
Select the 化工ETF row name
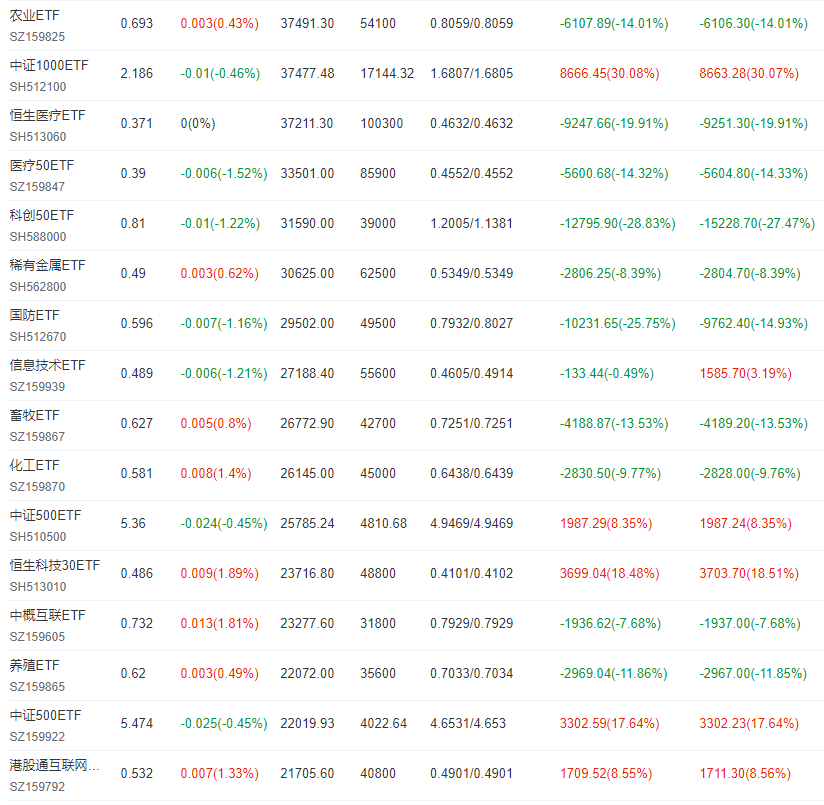(35, 466)
